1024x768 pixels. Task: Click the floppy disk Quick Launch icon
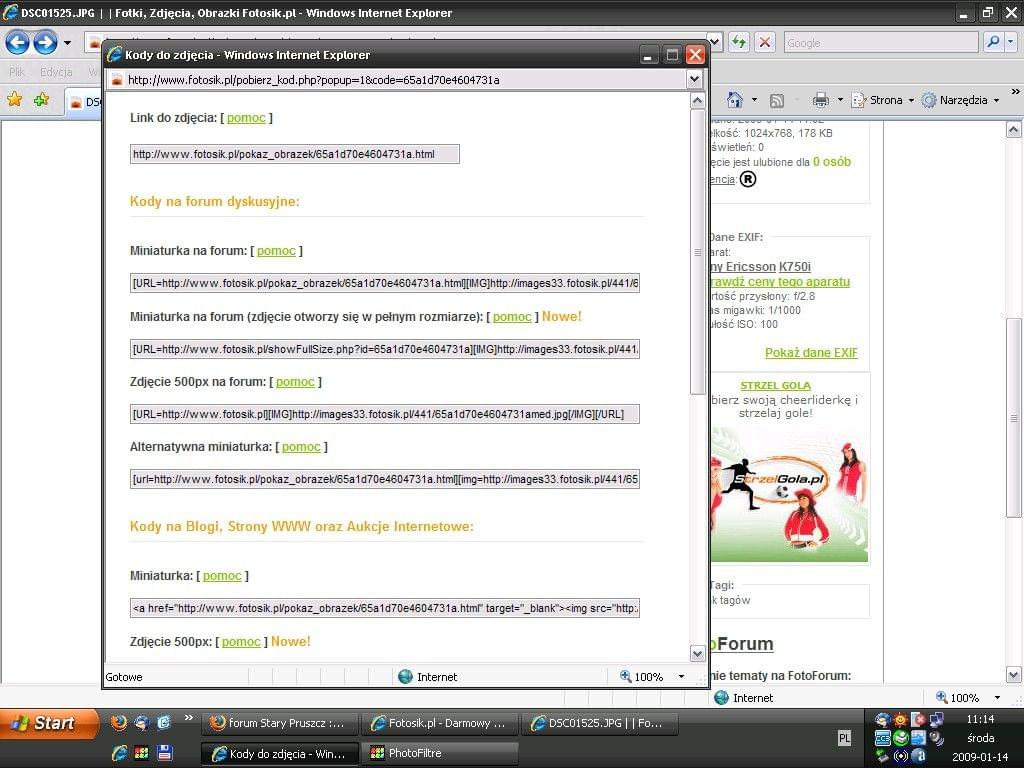coord(165,752)
